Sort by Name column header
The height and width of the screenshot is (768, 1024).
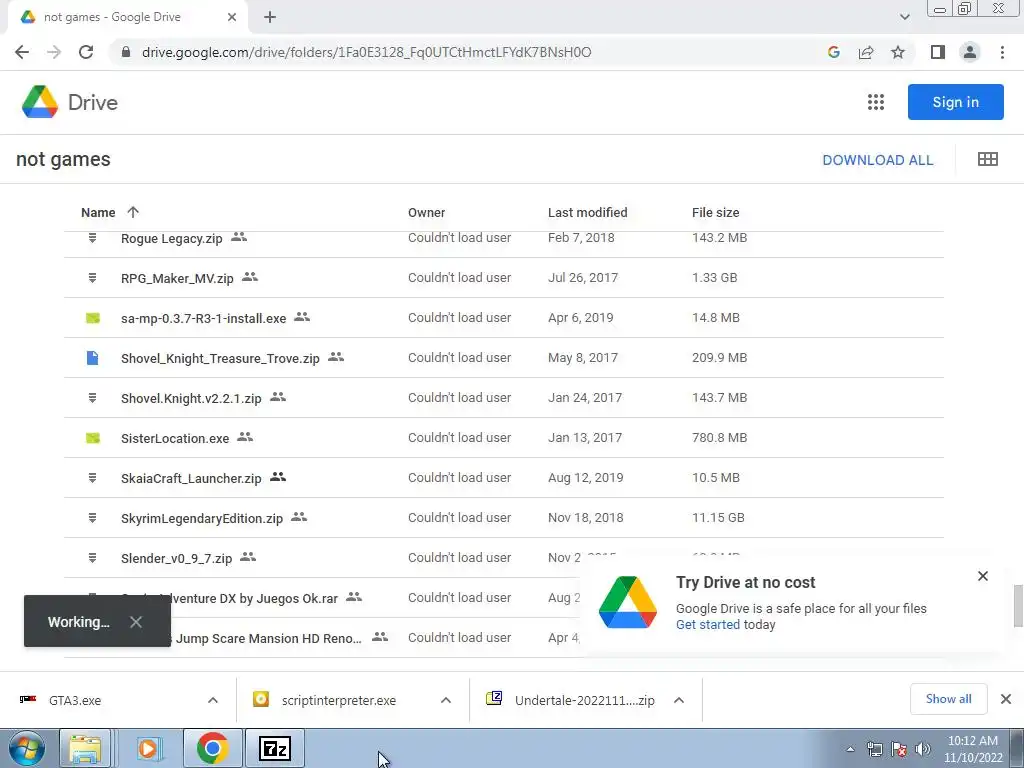[98, 212]
